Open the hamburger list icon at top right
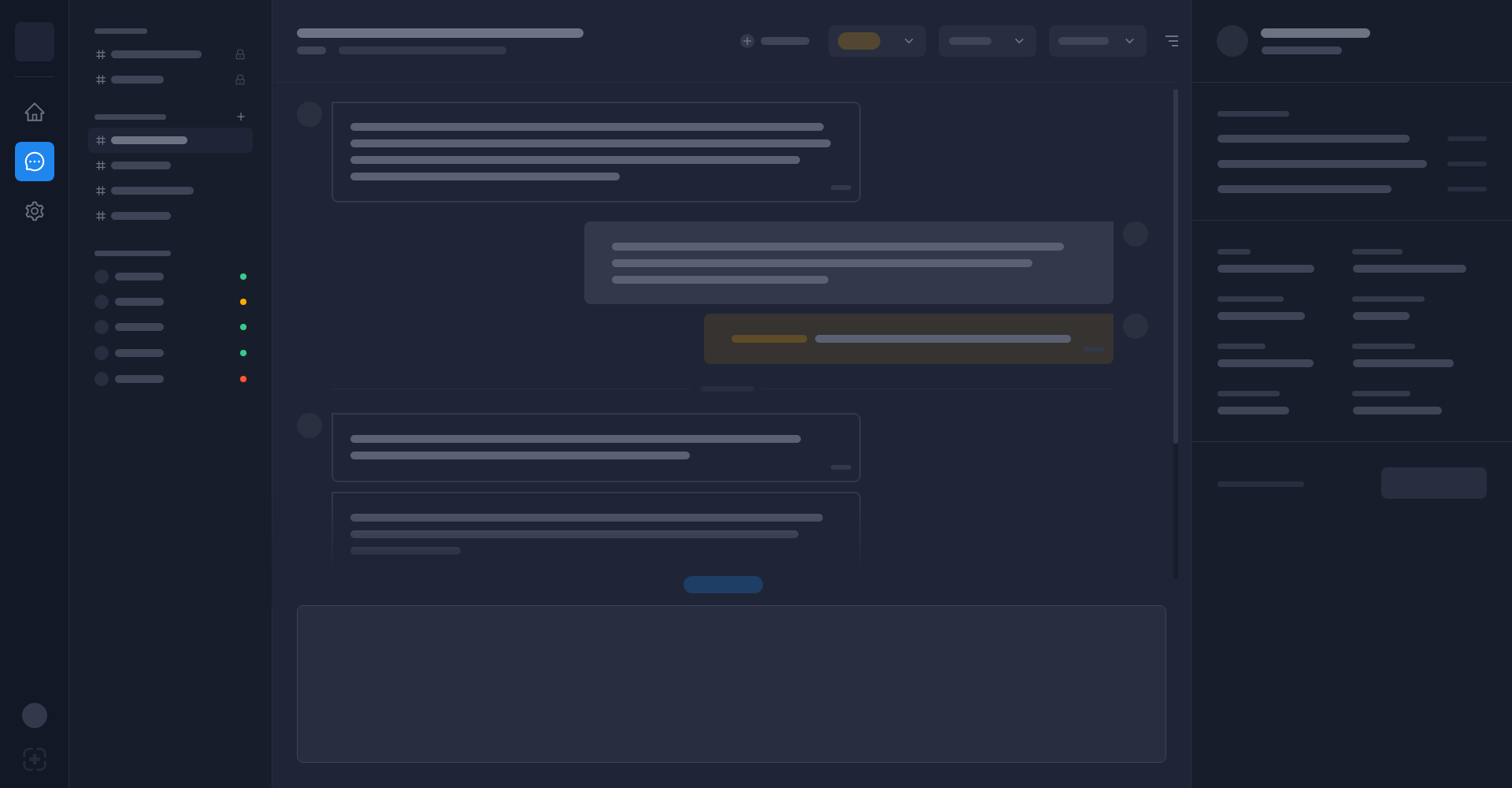 pyautogui.click(x=1173, y=40)
